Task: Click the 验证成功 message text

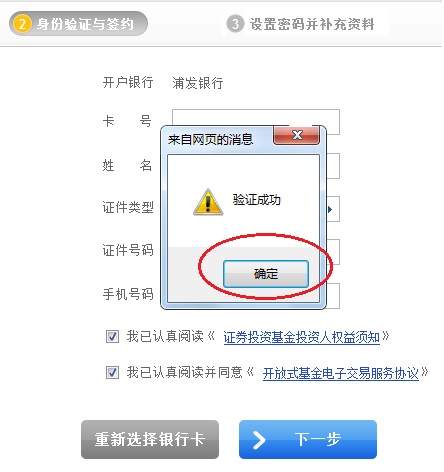Action: 256,200
